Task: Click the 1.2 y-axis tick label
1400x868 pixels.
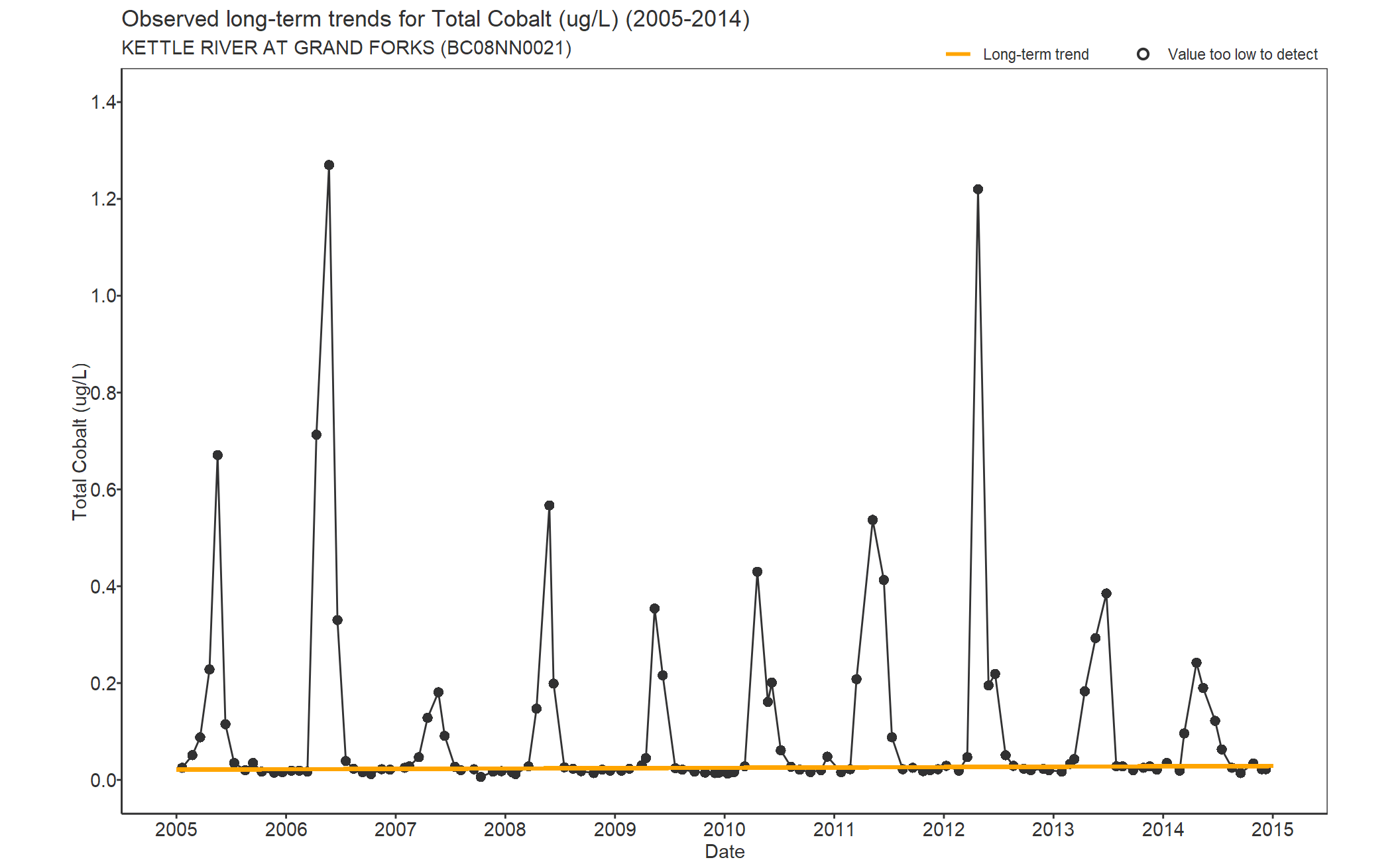Action: (103, 199)
